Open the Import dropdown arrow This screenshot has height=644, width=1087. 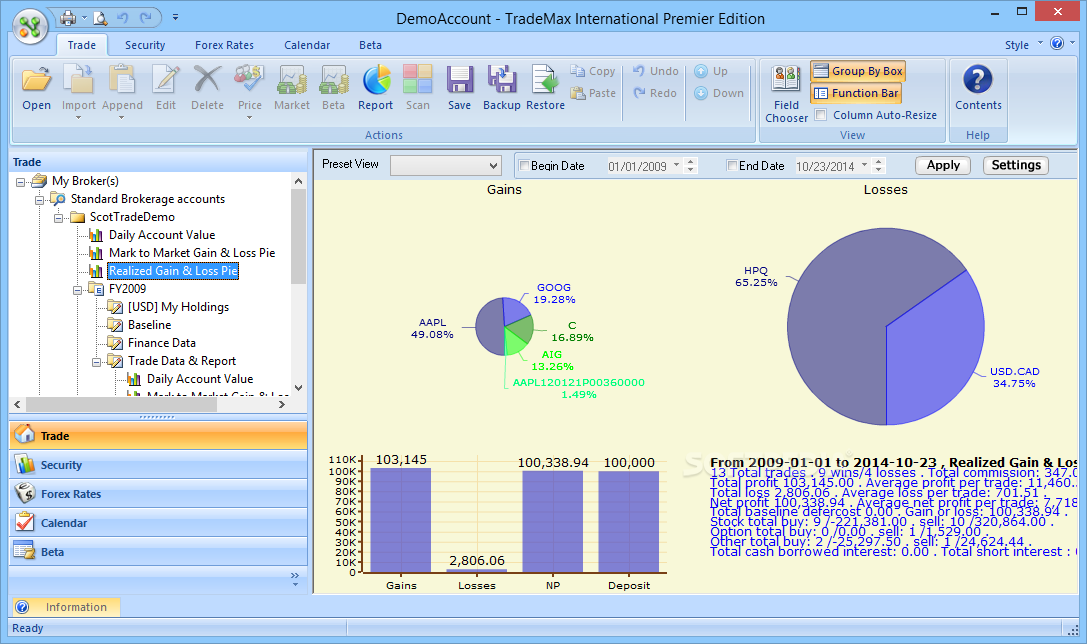click(x=78, y=118)
